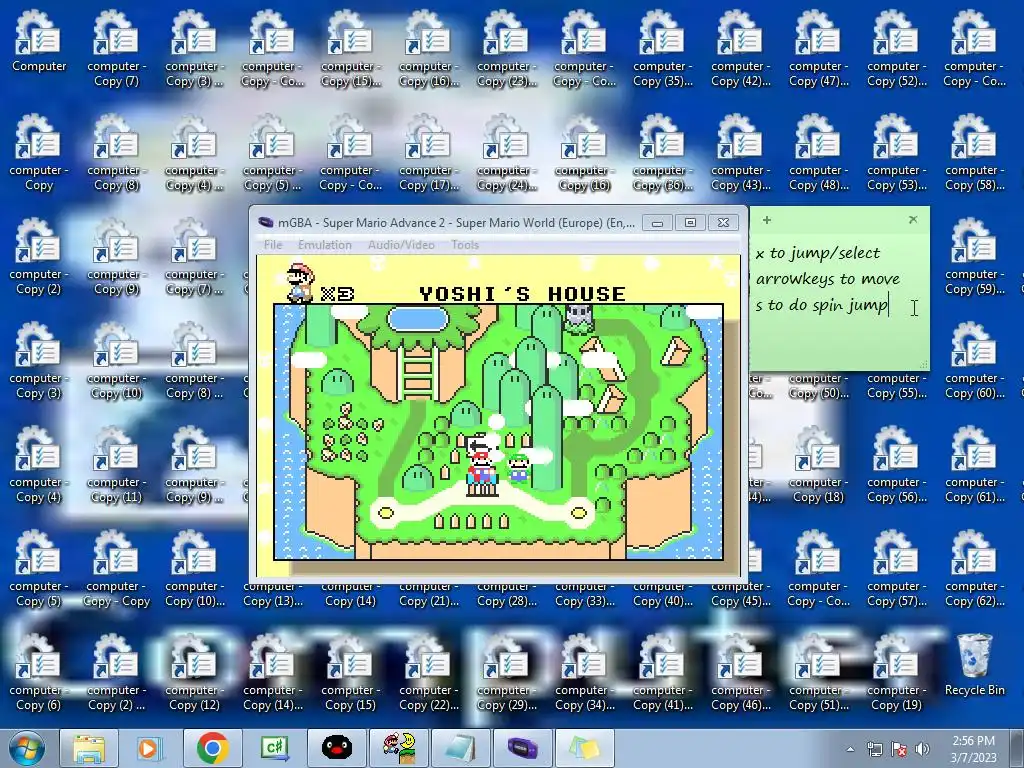Open the Action Center flag icon

(x=899, y=749)
